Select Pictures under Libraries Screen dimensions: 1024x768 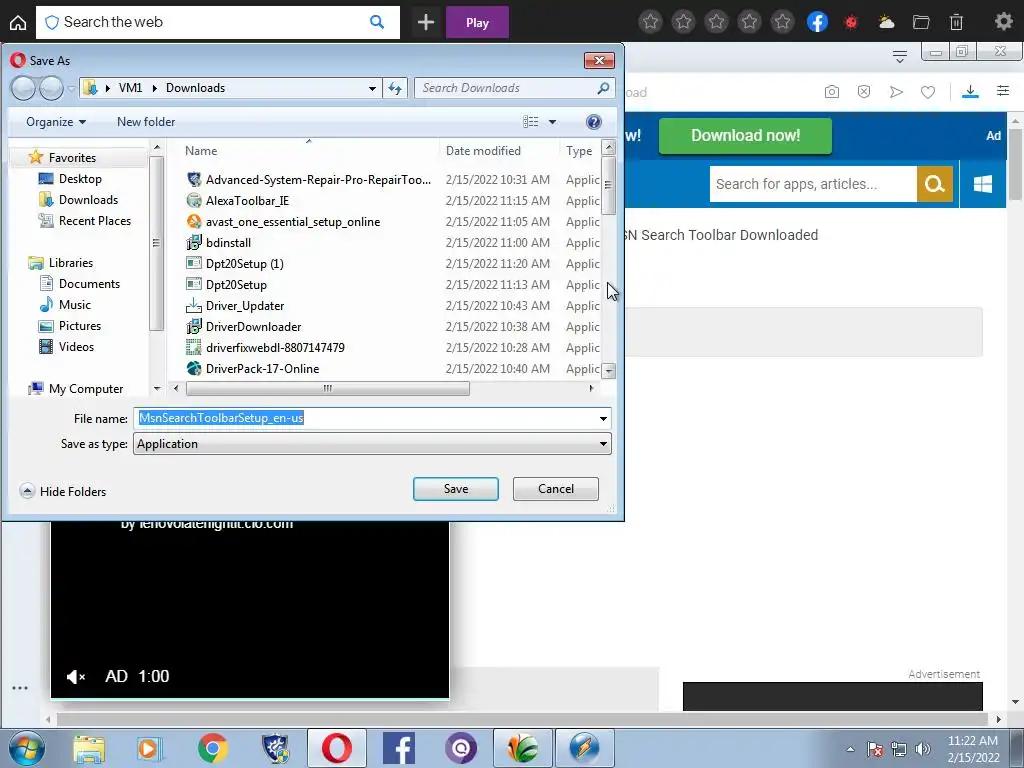[x=80, y=325]
